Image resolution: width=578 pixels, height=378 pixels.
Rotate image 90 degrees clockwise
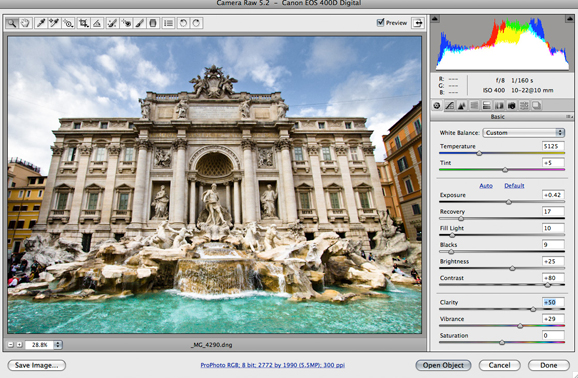(x=196, y=23)
